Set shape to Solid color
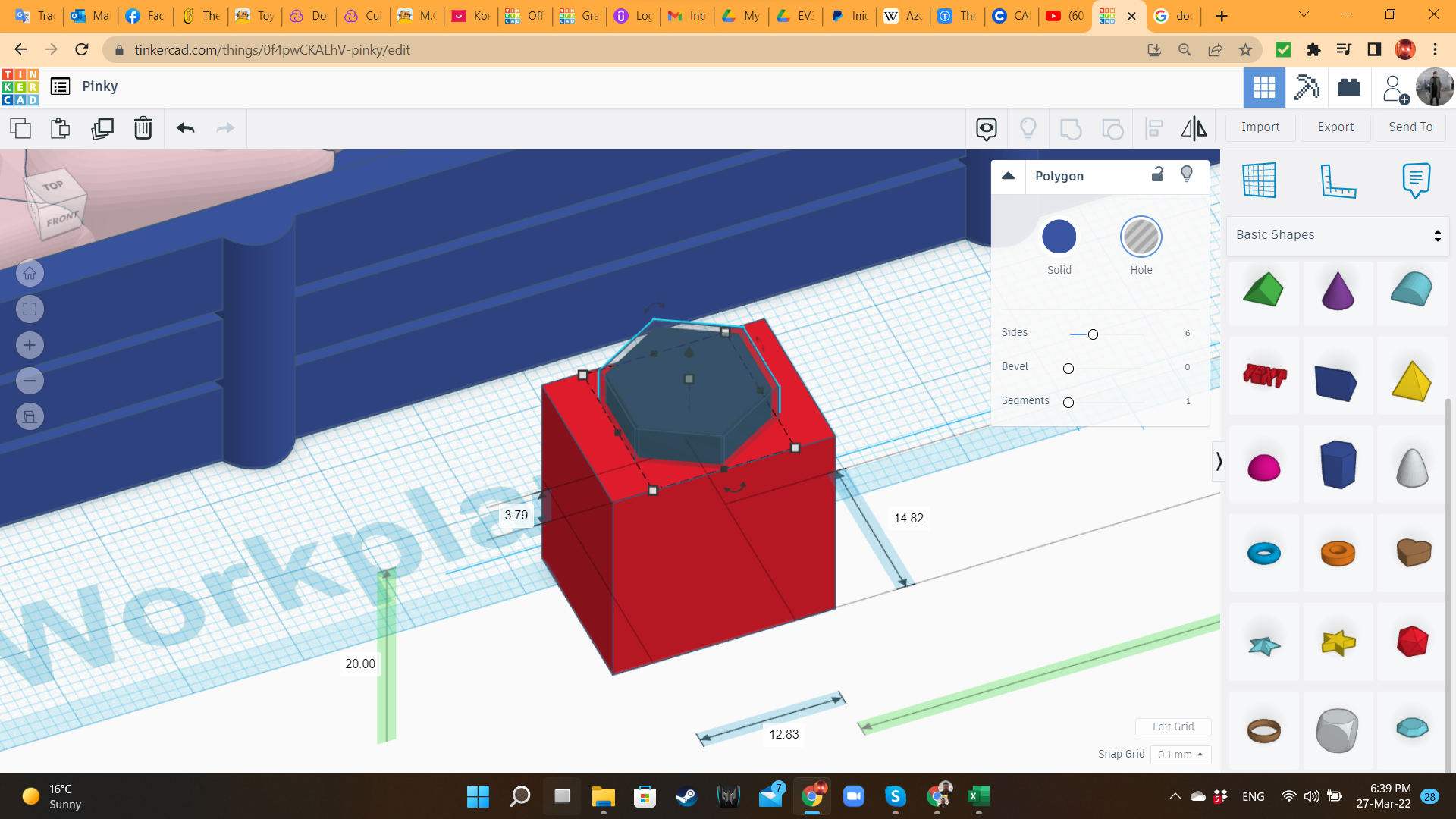The width and height of the screenshot is (1456, 819). pyautogui.click(x=1059, y=237)
